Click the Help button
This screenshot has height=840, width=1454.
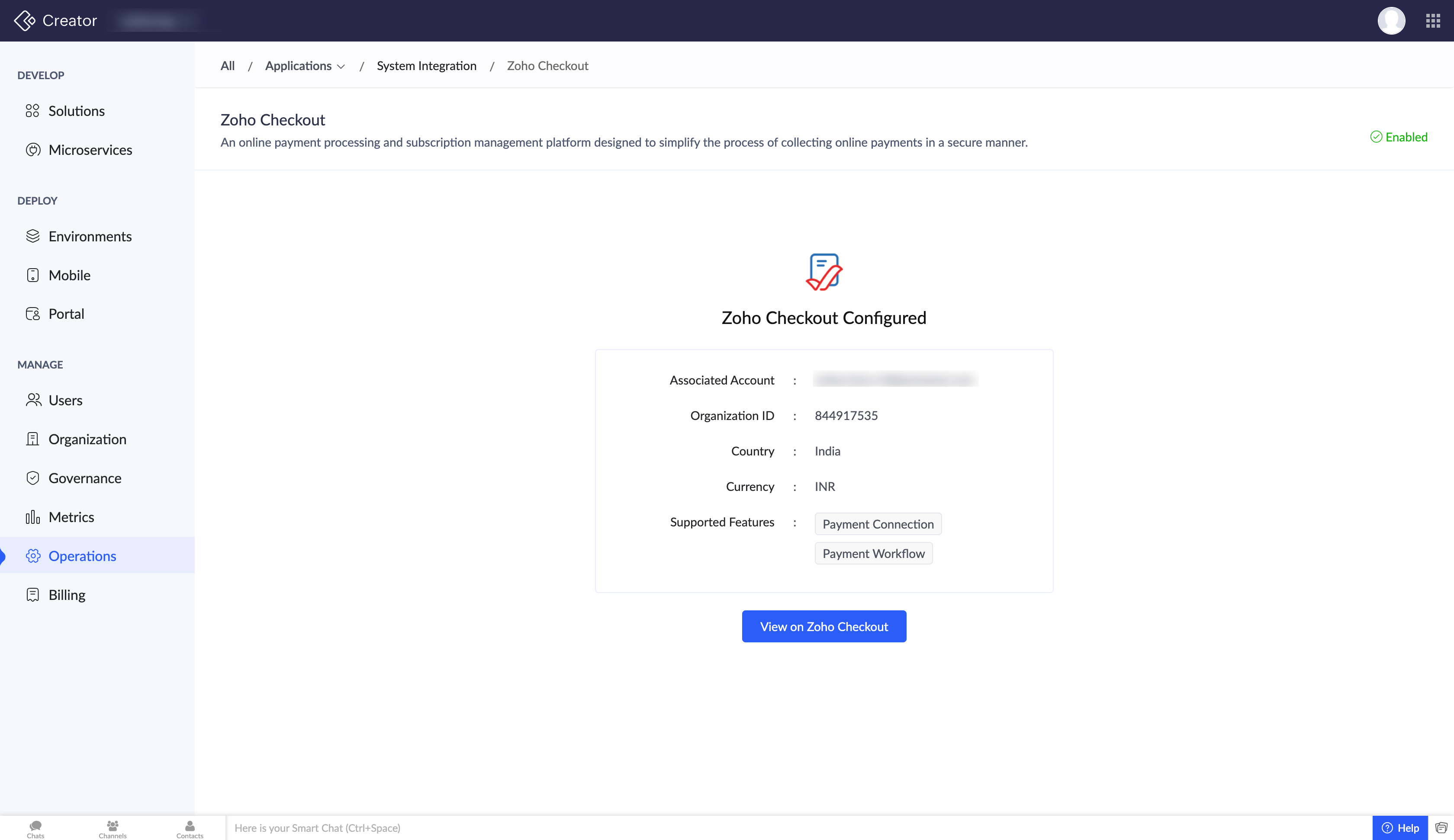1400,828
